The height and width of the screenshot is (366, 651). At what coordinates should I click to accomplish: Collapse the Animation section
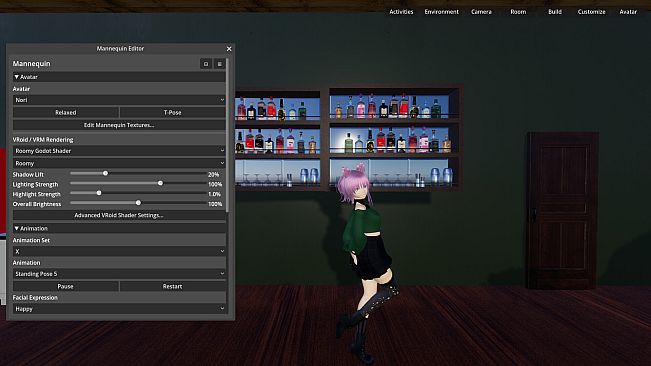pos(119,228)
